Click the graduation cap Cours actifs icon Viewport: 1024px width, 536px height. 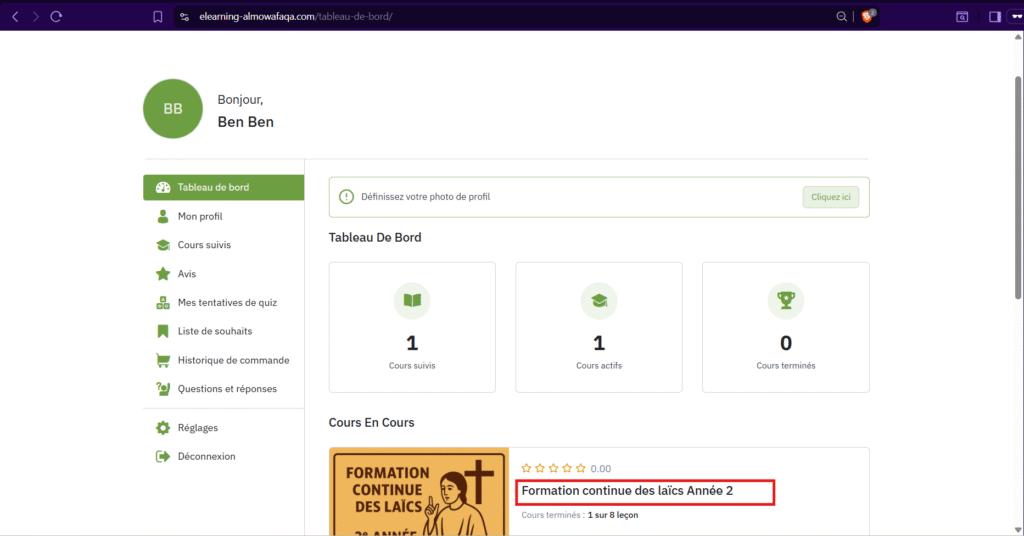[599, 300]
